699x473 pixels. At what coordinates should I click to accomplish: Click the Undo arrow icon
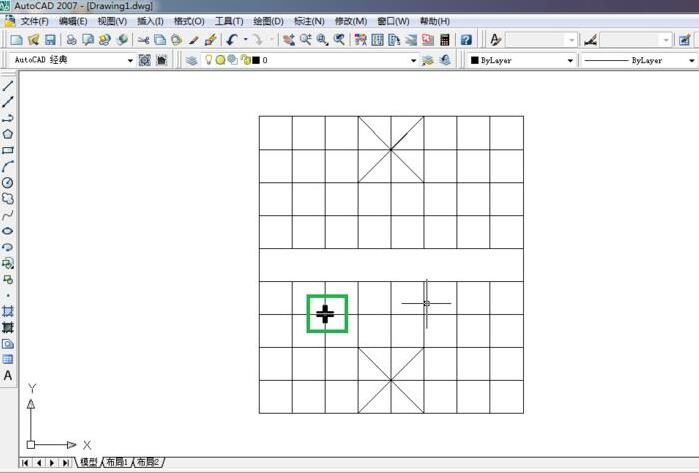pyautogui.click(x=232, y=40)
